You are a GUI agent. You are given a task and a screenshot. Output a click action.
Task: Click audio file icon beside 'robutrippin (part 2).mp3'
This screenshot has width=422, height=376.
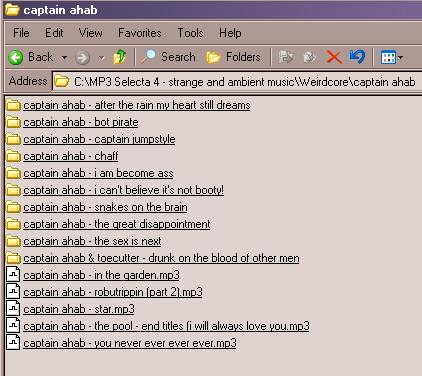pos(13,292)
